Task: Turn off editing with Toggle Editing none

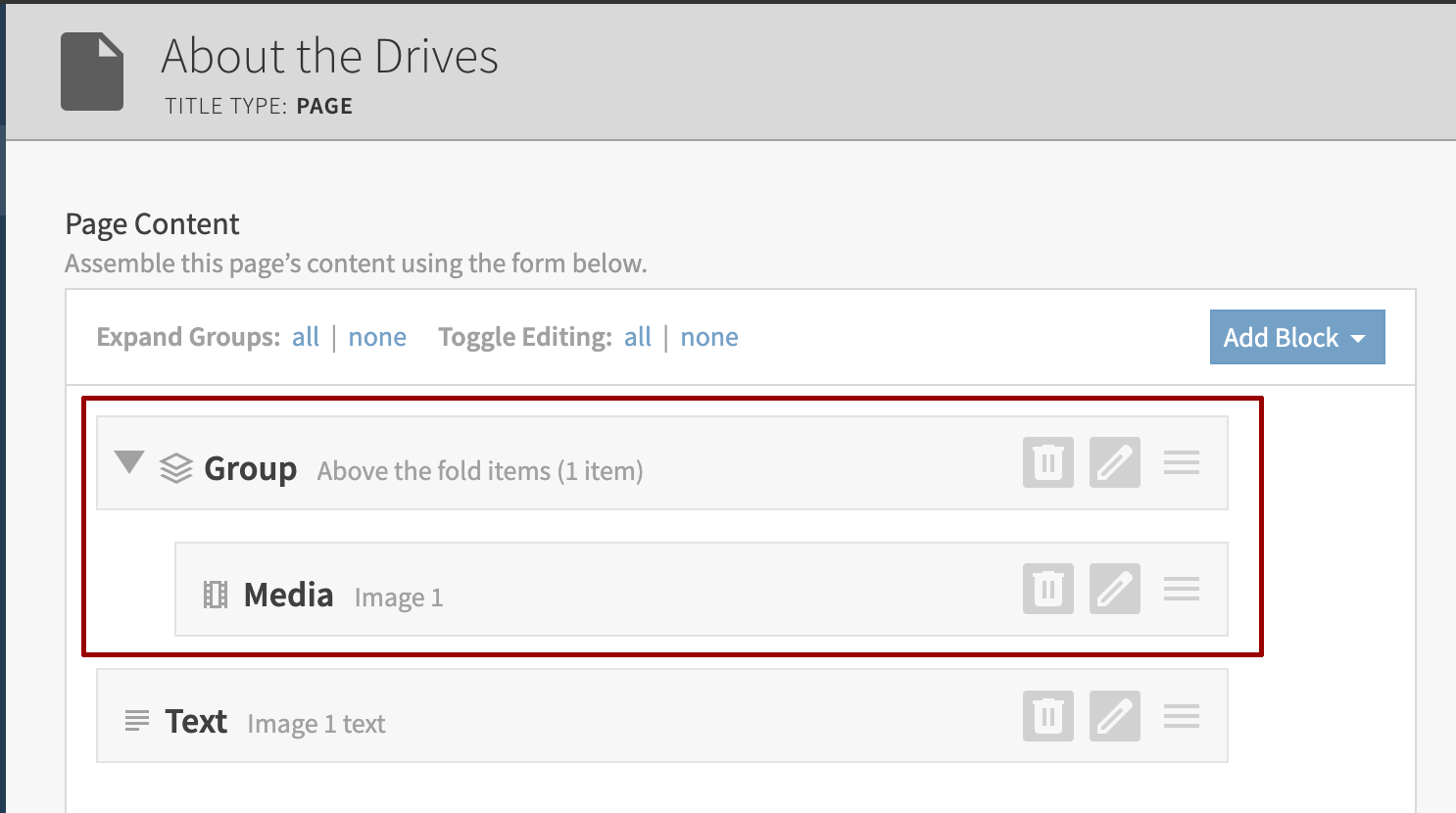Action: tap(709, 337)
